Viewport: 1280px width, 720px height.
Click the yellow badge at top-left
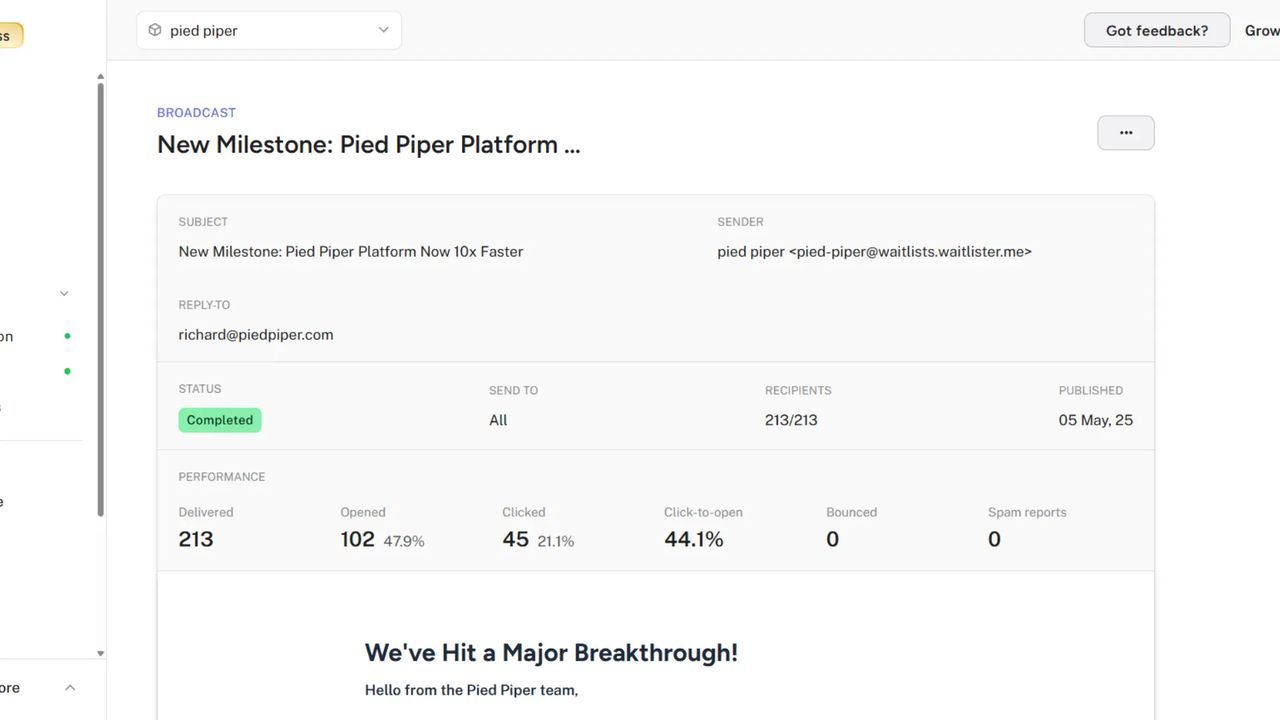[10, 36]
